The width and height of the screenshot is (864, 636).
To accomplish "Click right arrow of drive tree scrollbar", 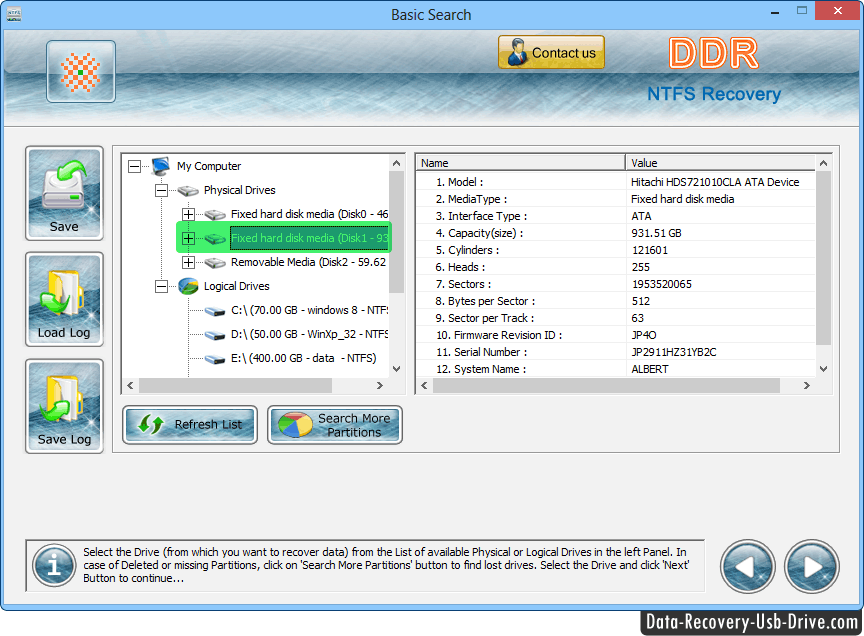I will [x=380, y=386].
